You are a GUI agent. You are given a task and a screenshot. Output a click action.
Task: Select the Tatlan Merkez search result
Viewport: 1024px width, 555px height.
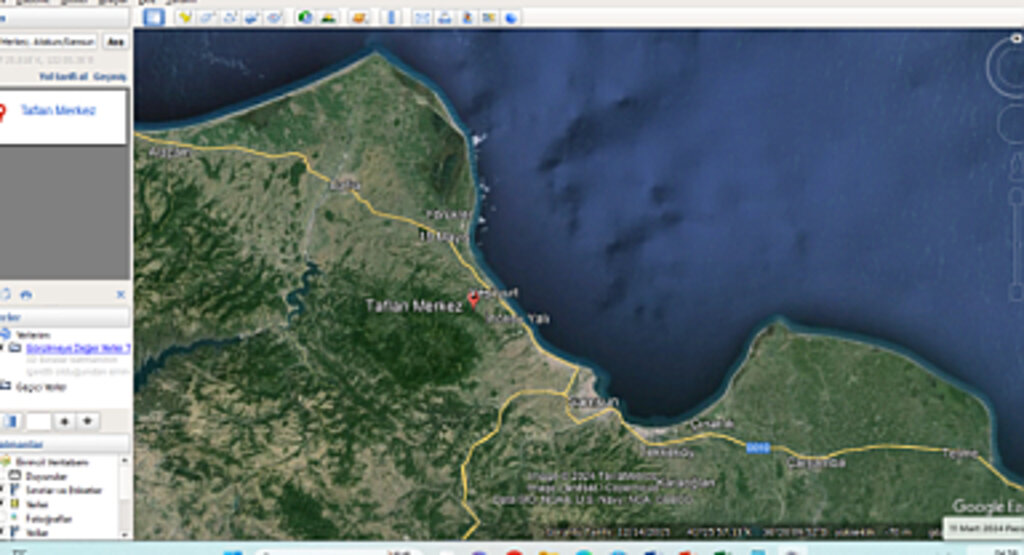pos(57,110)
